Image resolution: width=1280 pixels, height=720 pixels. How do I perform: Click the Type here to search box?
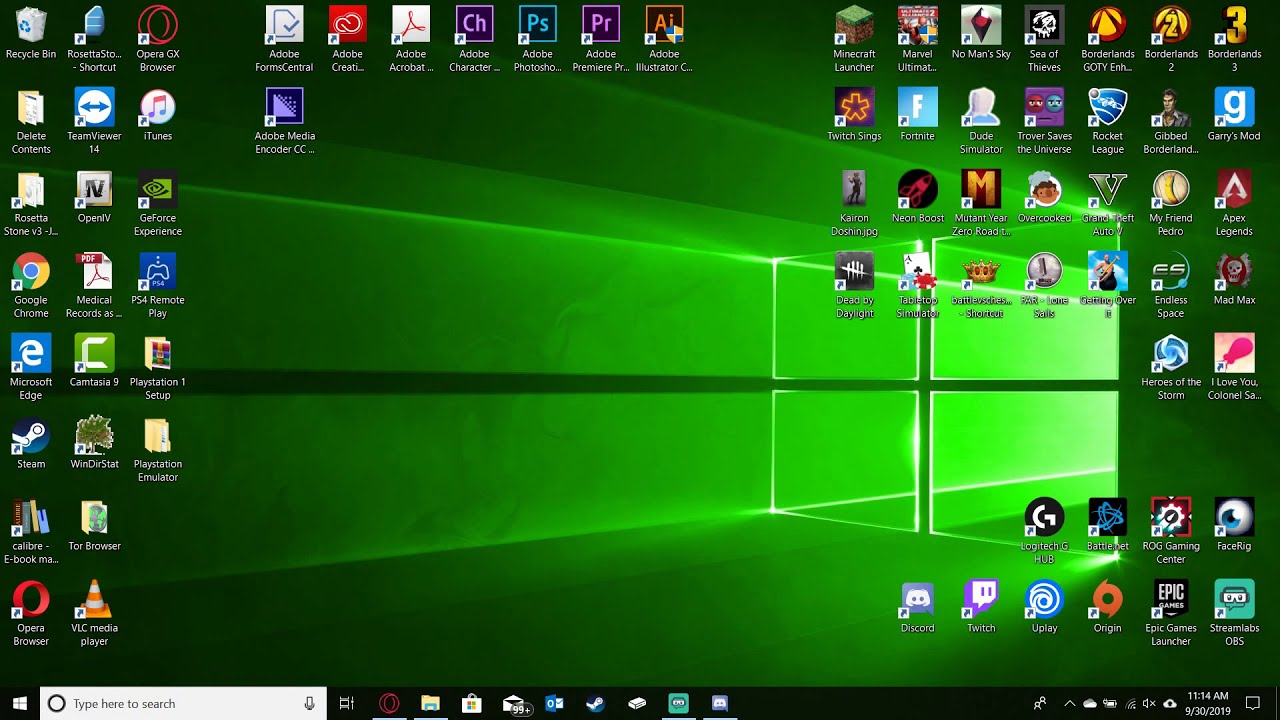183,703
